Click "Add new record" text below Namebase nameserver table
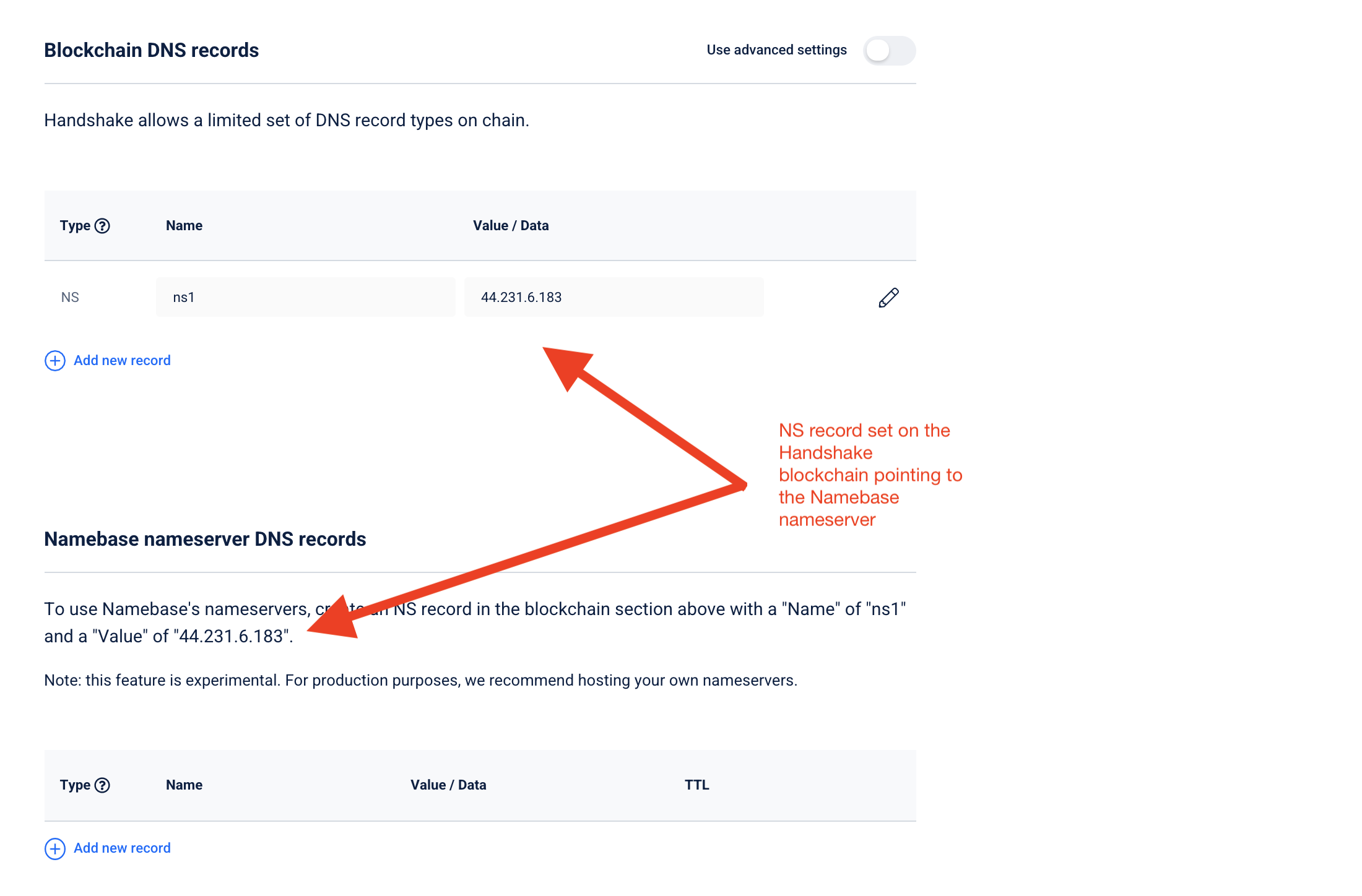1362x896 pixels. (122, 848)
